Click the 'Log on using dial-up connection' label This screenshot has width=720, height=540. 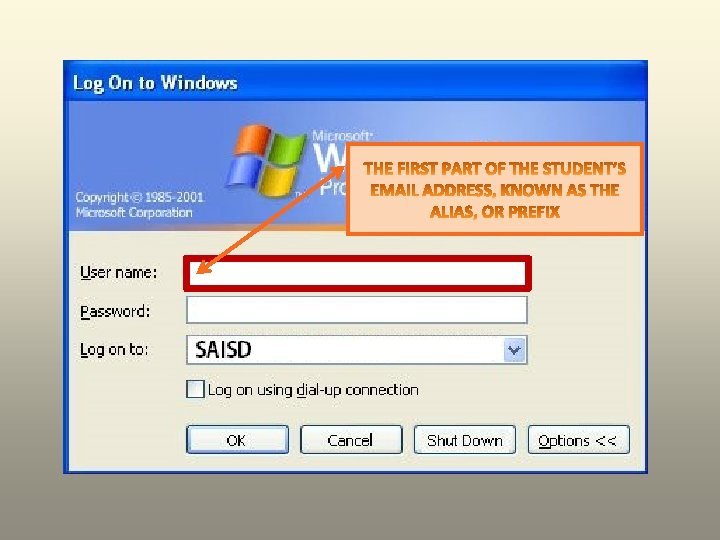pos(313,390)
